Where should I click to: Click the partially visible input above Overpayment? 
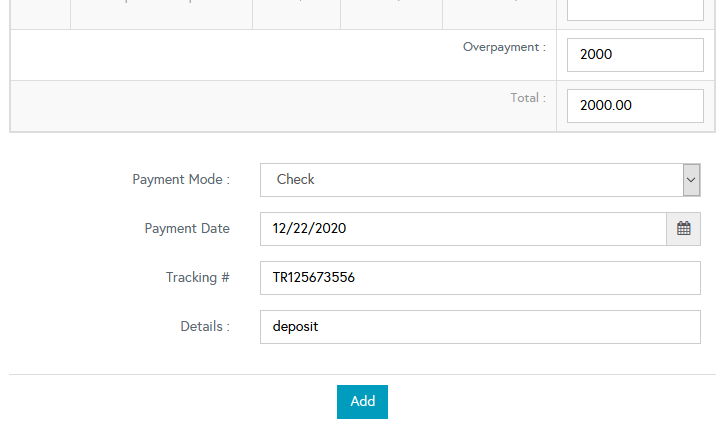635,10
